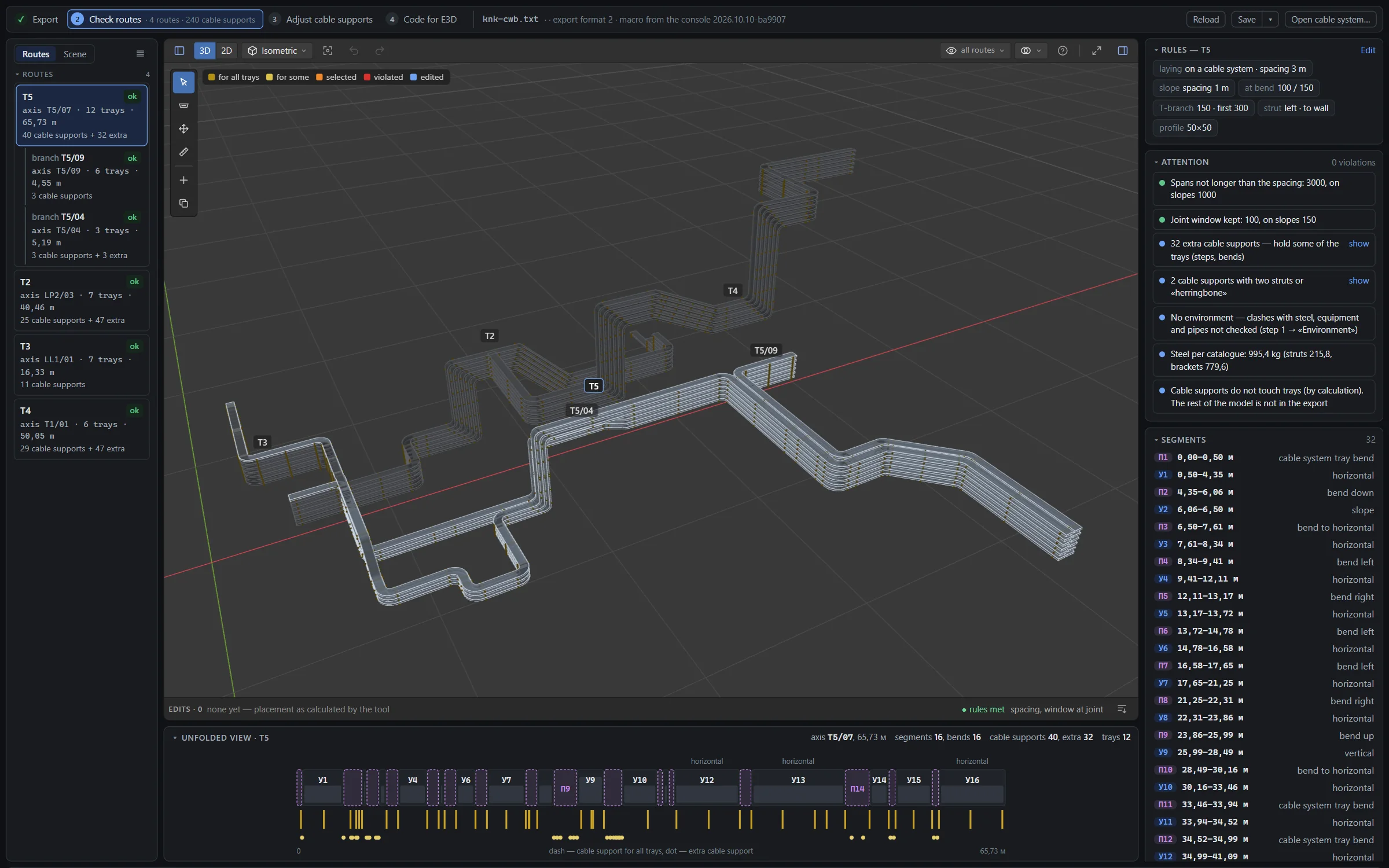Show the 32 extra cable supports
This screenshot has height=868, width=1389.
(1358, 244)
